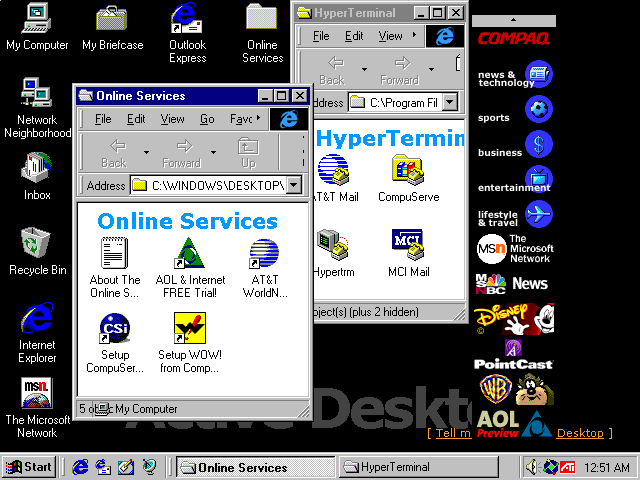Expand HyperTerminal address bar dropdown
This screenshot has width=640, height=480.
[450, 102]
